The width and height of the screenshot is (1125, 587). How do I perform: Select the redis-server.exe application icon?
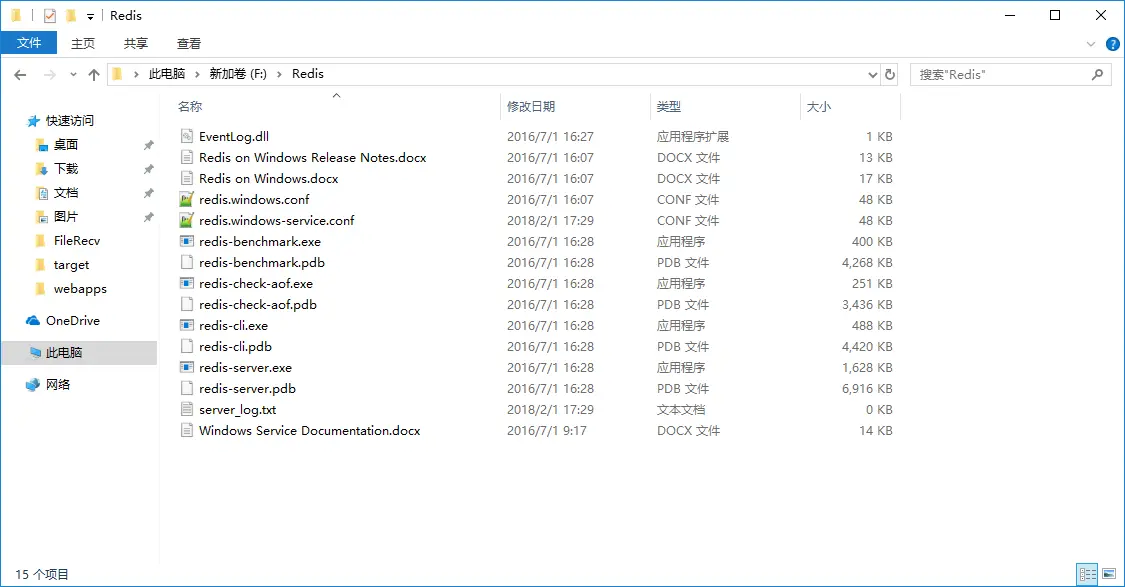tap(187, 367)
